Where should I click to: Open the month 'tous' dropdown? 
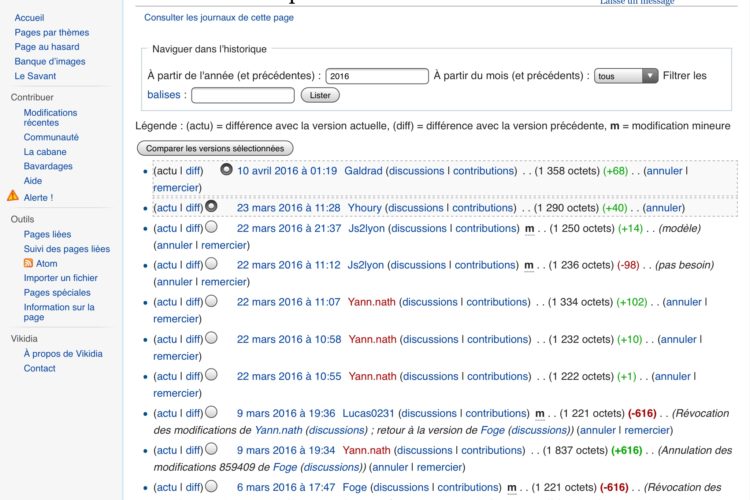pyautogui.click(x=626, y=76)
